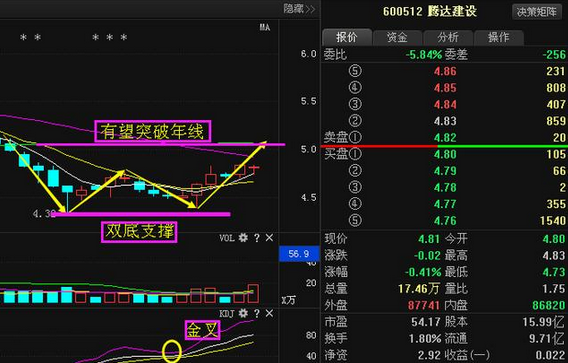The height and width of the screenshot is (363, 568).
Task: Switch to the 分析 tab
Action: 448,37
